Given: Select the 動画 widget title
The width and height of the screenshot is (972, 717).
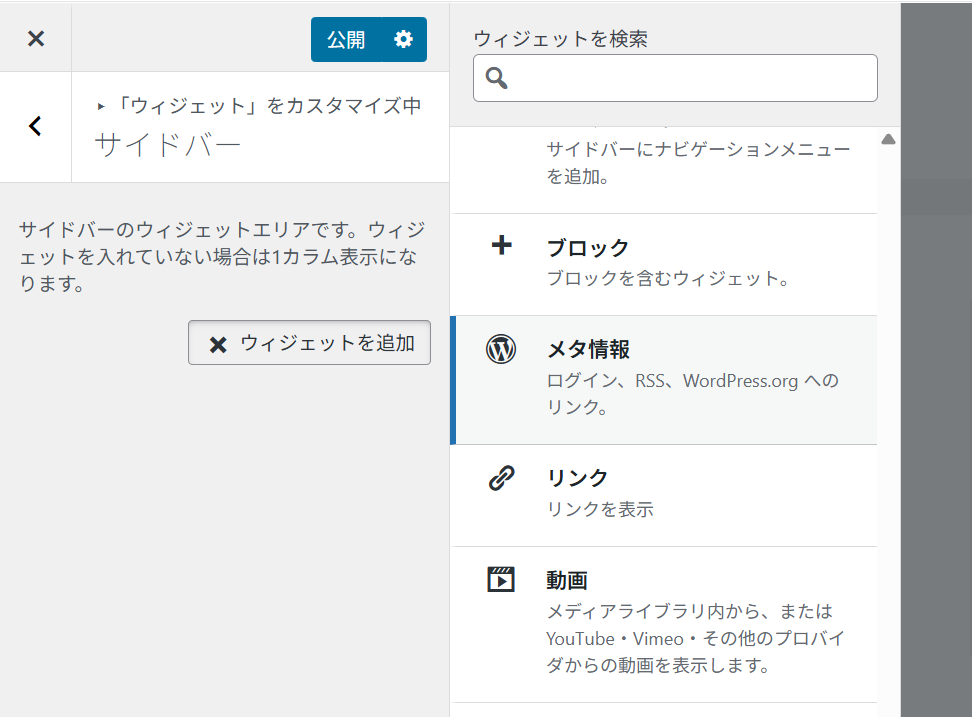Looking at the screenshot, I should (x=567, y=581).
